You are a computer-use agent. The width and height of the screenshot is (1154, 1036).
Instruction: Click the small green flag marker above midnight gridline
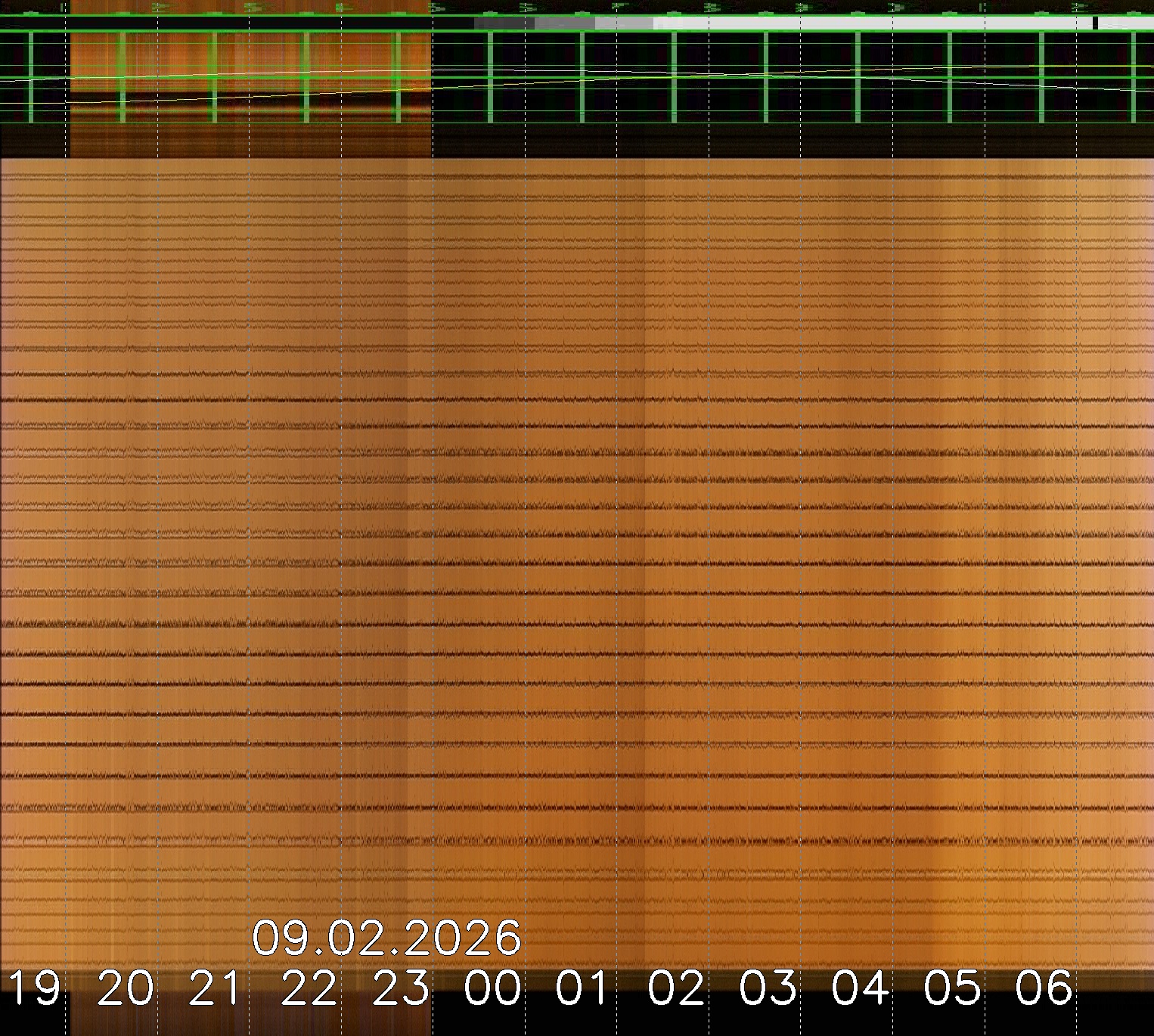[434, 8]
